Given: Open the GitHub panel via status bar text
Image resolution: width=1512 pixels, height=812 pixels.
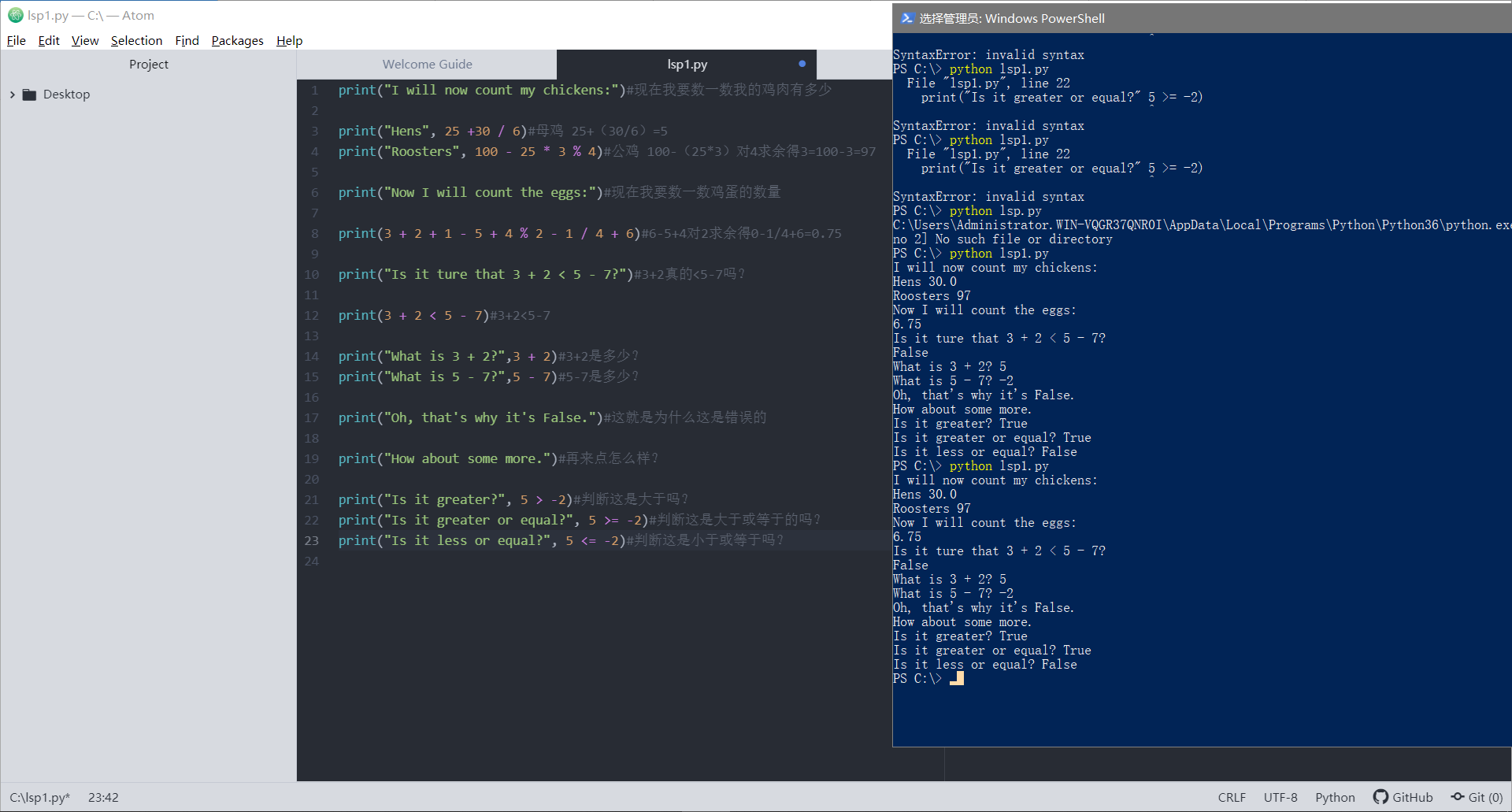Looking at the screenshot, I should (1413, 797).
